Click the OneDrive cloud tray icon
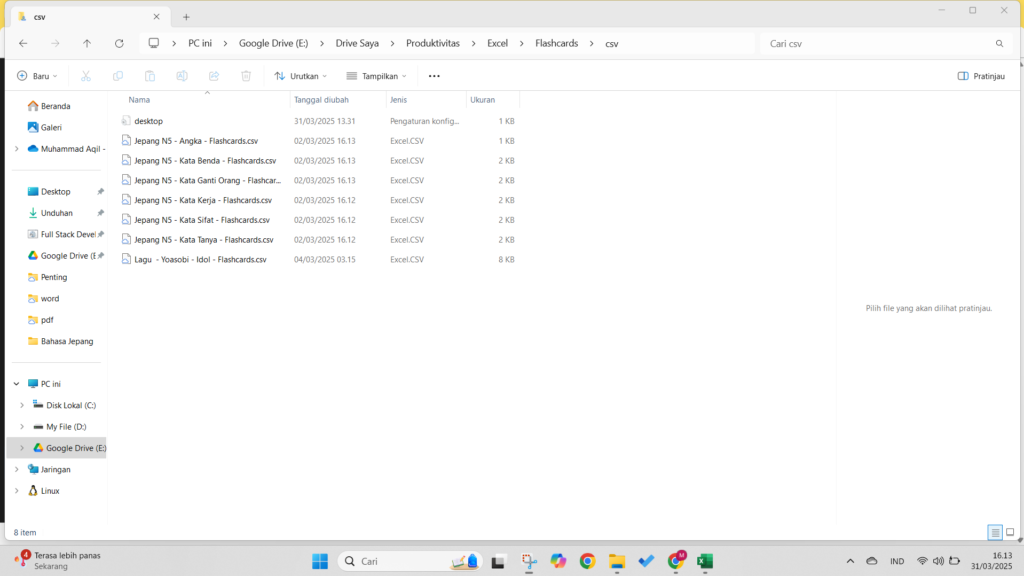This screenshot has height=576, width=1024. [872, 561]
